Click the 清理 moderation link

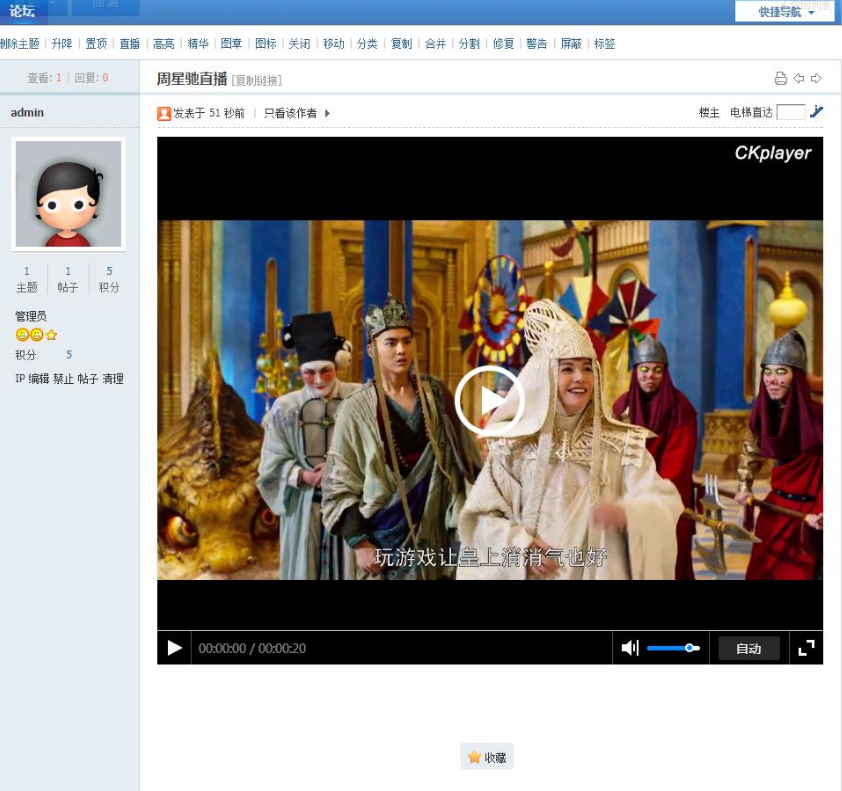pyautogui.click(x=113, y=379)
